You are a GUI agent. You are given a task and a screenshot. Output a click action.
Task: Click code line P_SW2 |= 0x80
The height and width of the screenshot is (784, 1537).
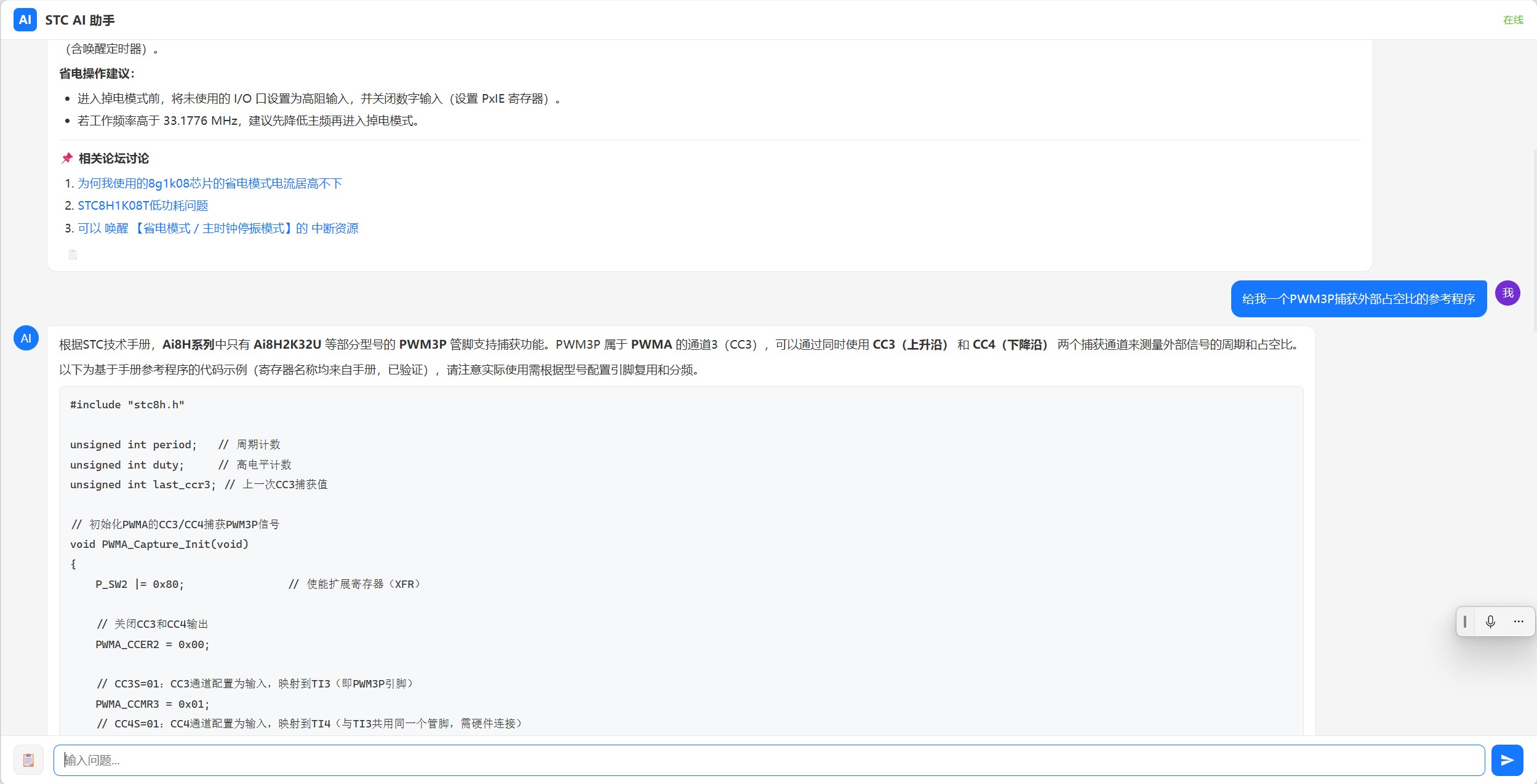click(140, 584)
